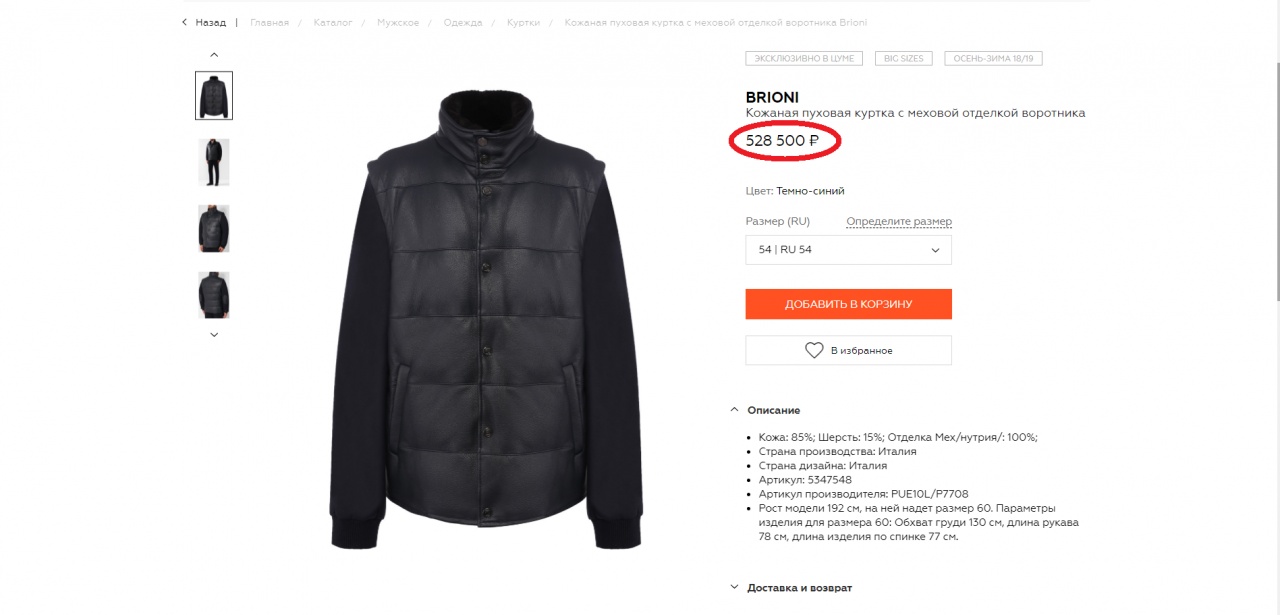Expand the Доставка и возврат section

click(735, 588)
